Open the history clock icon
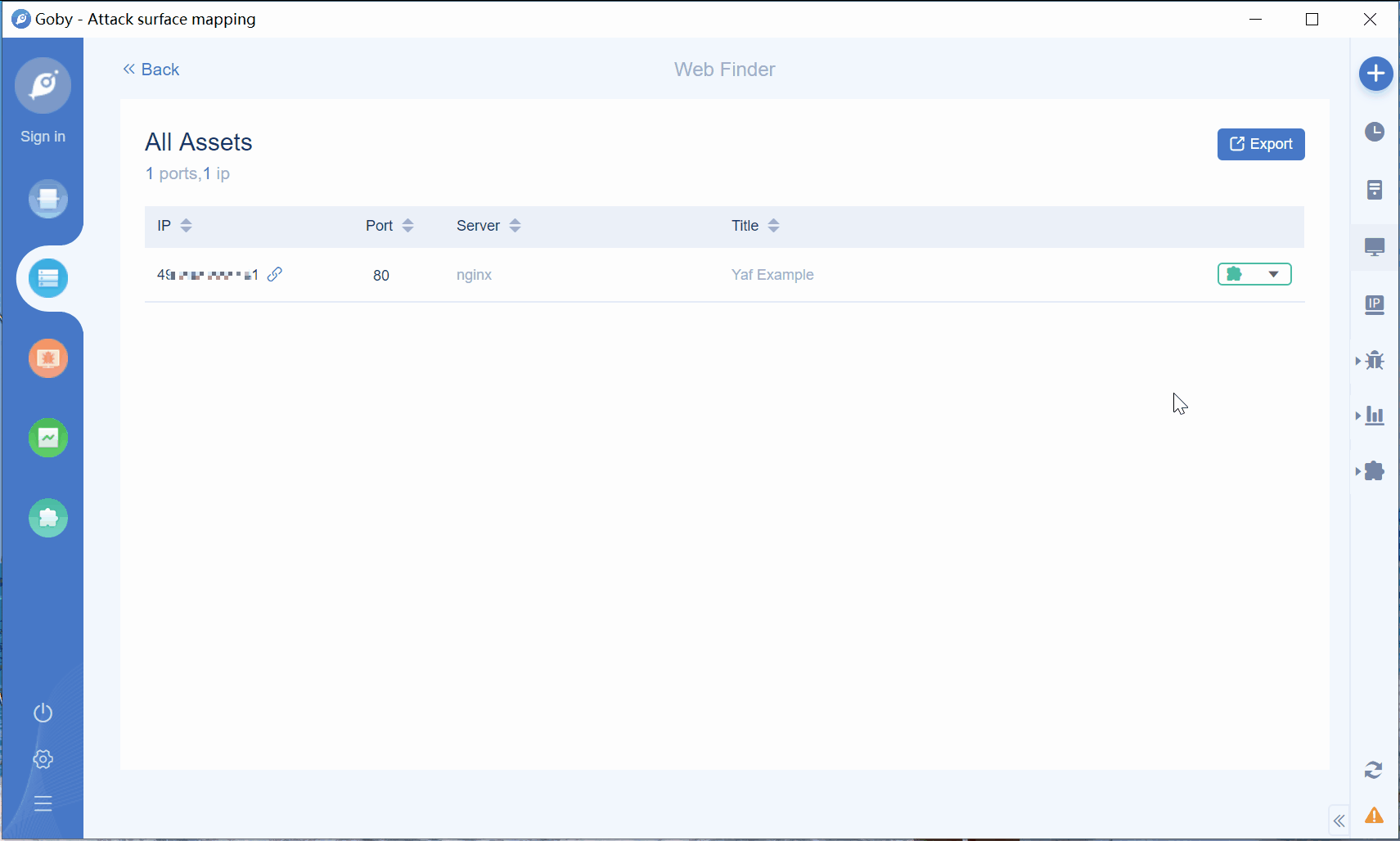Image resolution: width=1400 pixels, height=841 pixels. 1375,132
